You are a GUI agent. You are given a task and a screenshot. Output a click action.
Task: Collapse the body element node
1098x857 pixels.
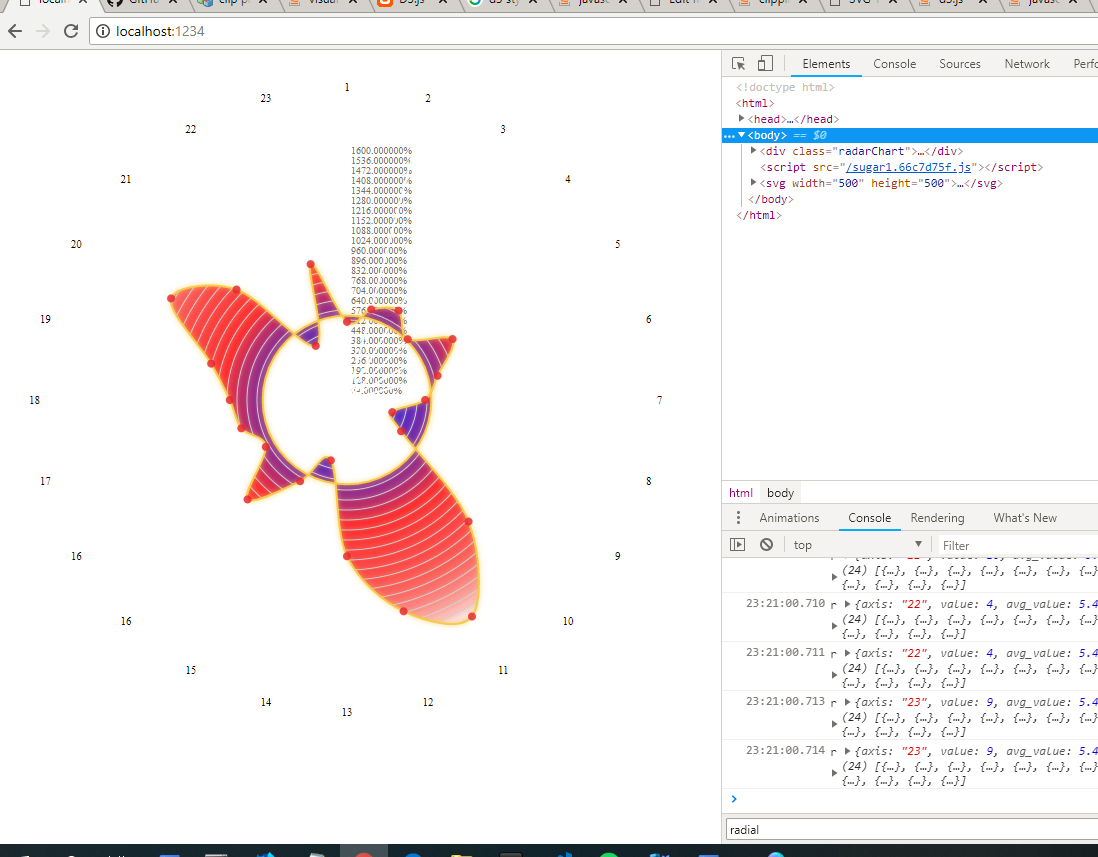point(742,135)
